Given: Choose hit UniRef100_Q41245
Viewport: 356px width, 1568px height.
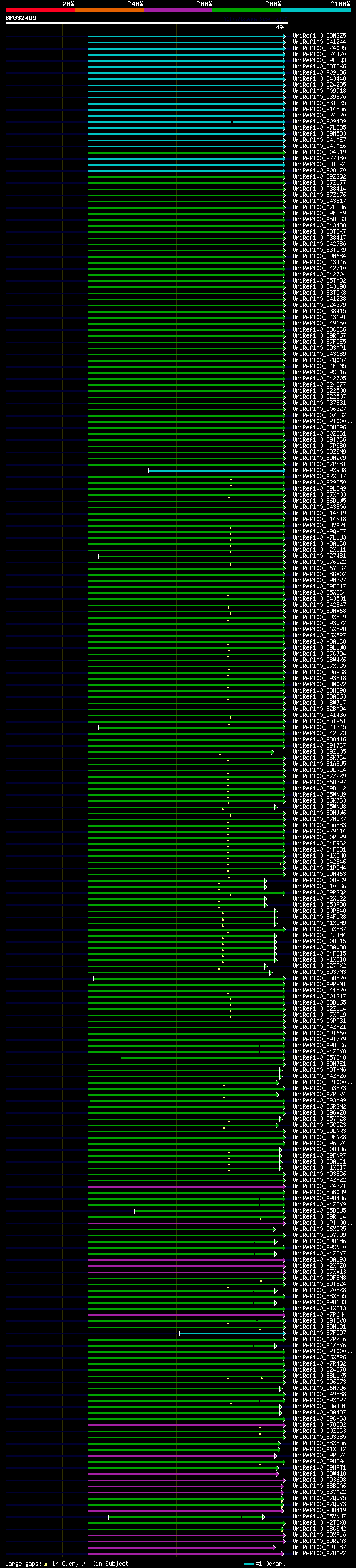Looking at the screenshot, I should click(x=319, y=728).
